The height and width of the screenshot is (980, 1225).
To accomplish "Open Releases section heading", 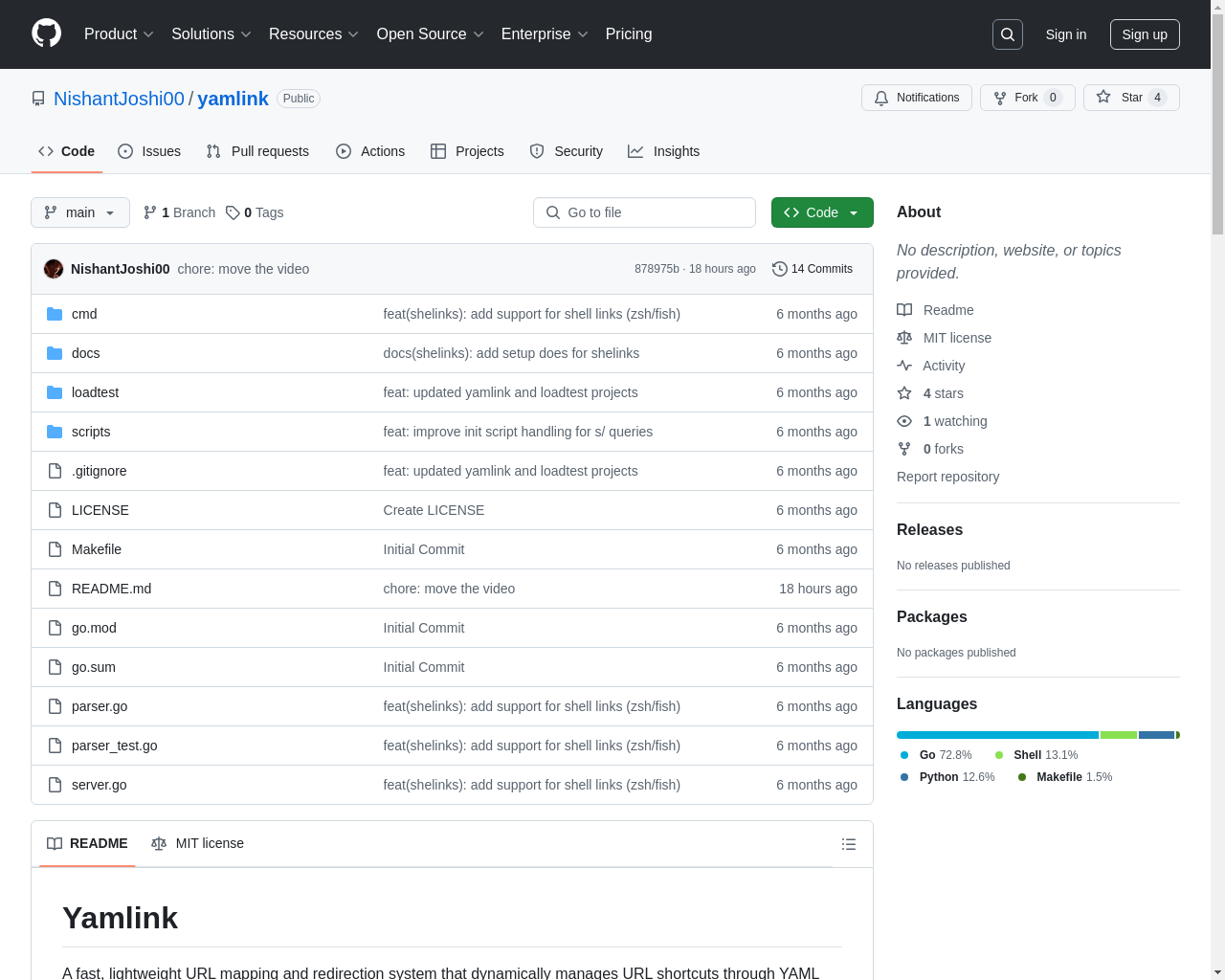I will [929, 530].
